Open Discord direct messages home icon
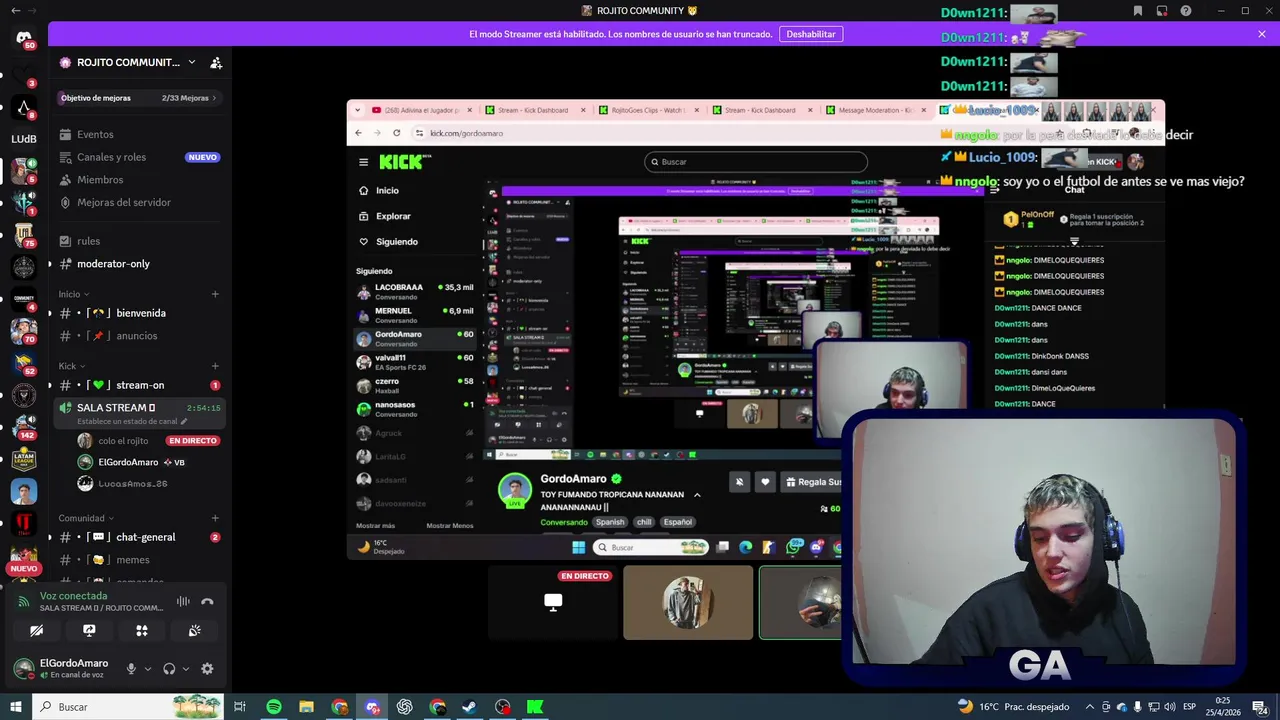 (x=24, y=38)
